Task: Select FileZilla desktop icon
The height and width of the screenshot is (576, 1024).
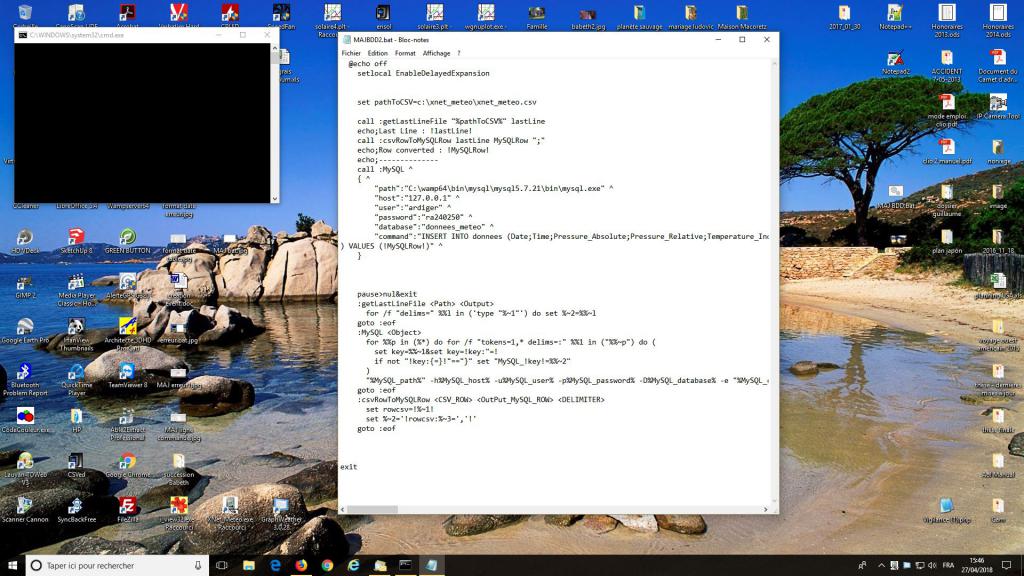Action: click(127, 510)
